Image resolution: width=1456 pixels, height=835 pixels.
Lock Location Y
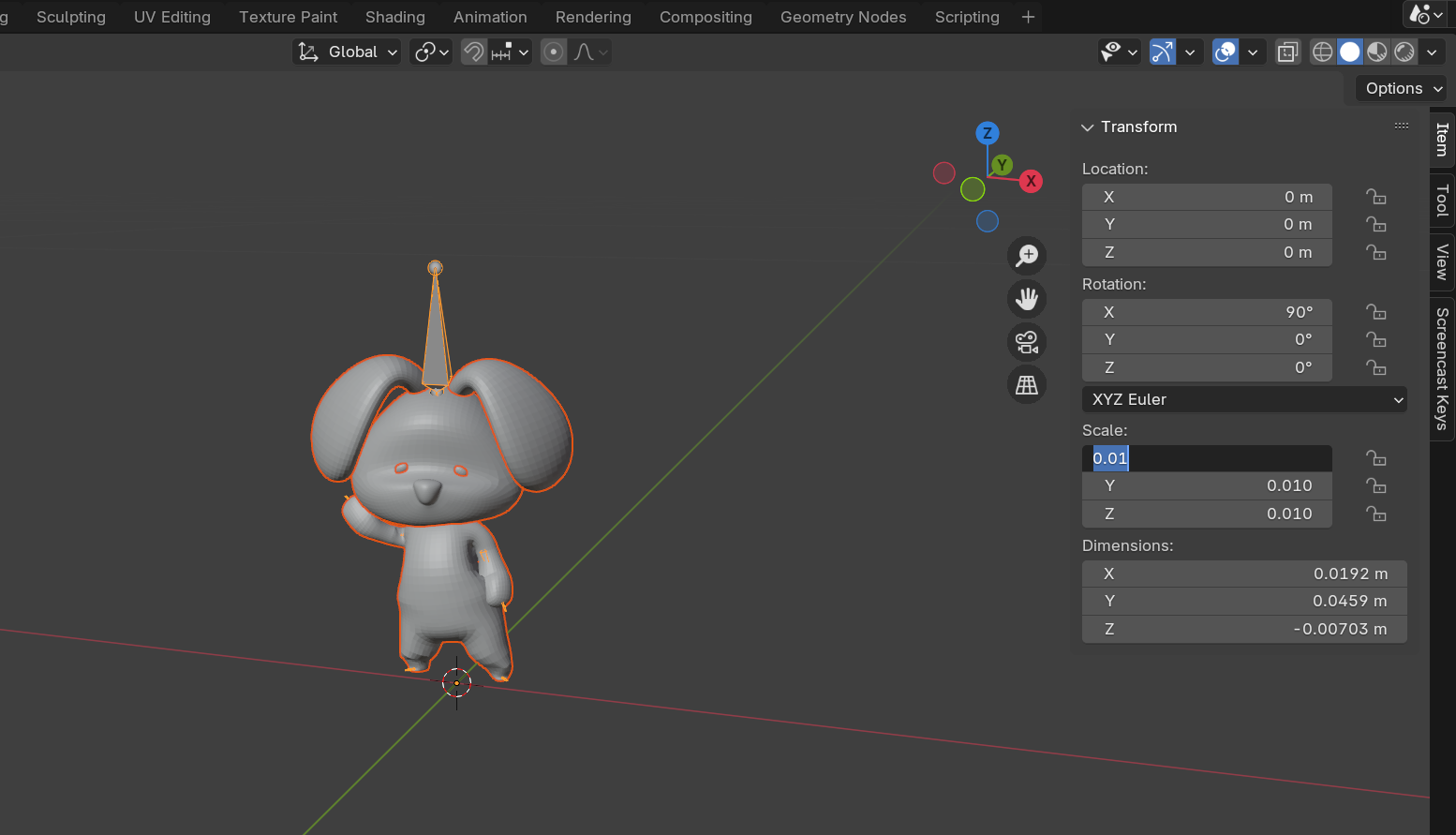point(1375,224)
